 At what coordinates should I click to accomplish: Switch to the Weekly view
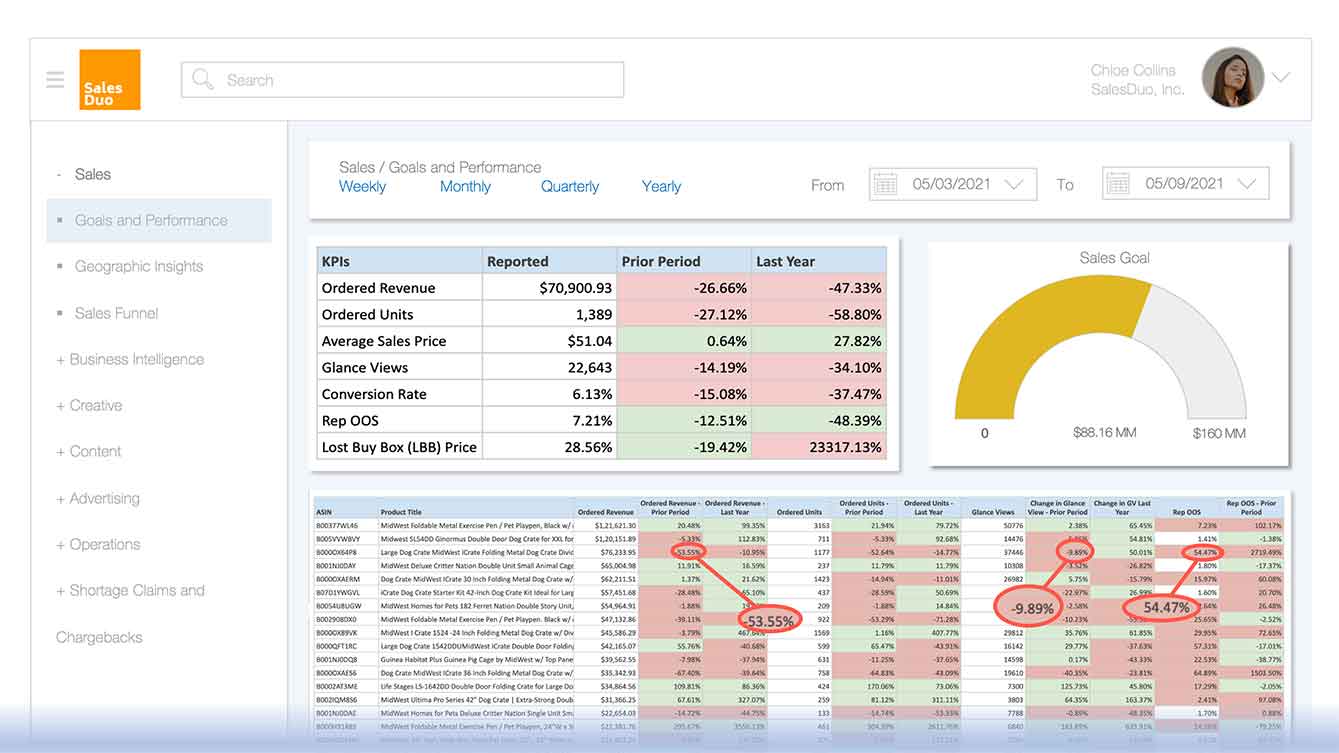tap(362, 187)
